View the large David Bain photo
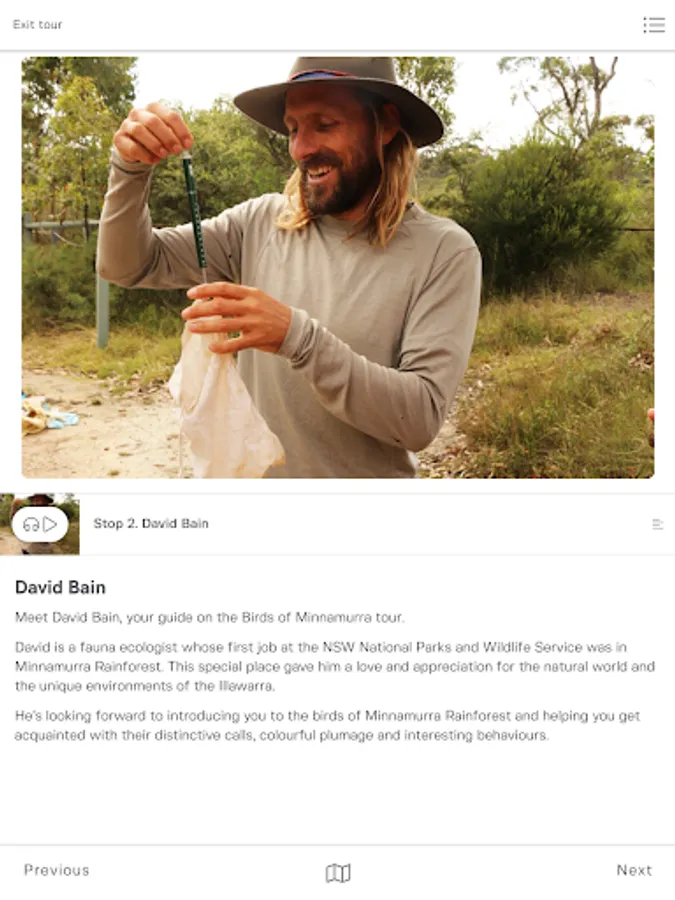Viewport: 675px width, 900px height. click(338, 267)
